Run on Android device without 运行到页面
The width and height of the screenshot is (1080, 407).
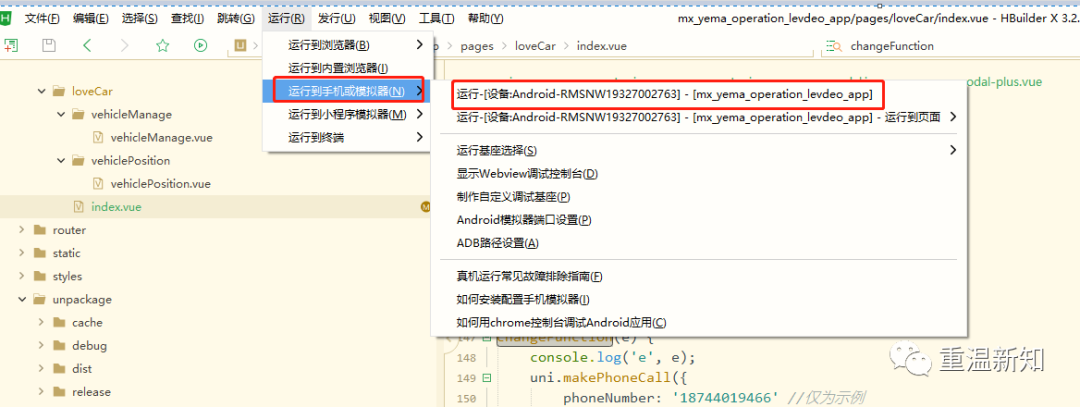click(665, 94)
